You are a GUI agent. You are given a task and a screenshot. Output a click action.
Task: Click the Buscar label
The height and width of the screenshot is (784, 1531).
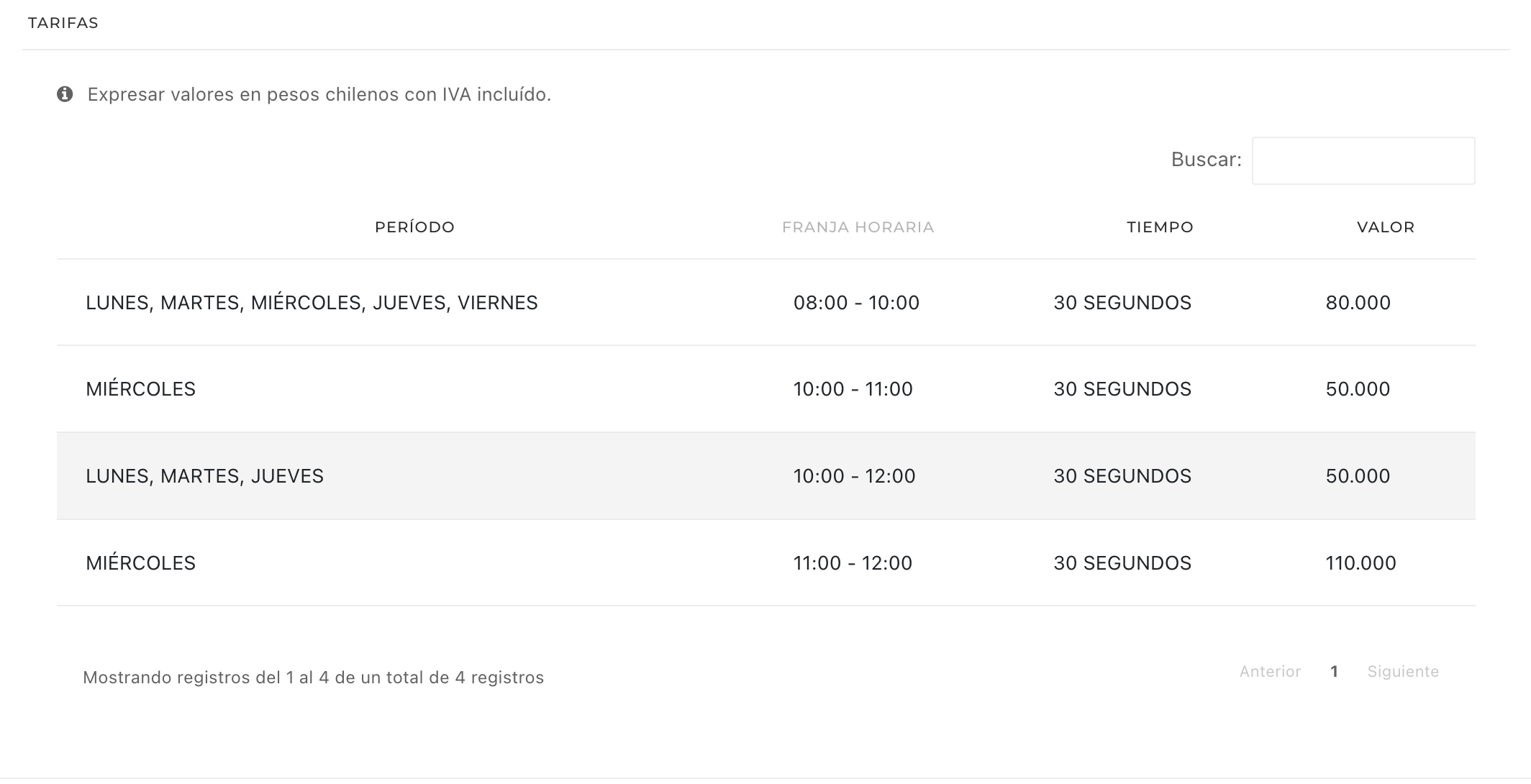(1207, 160)
